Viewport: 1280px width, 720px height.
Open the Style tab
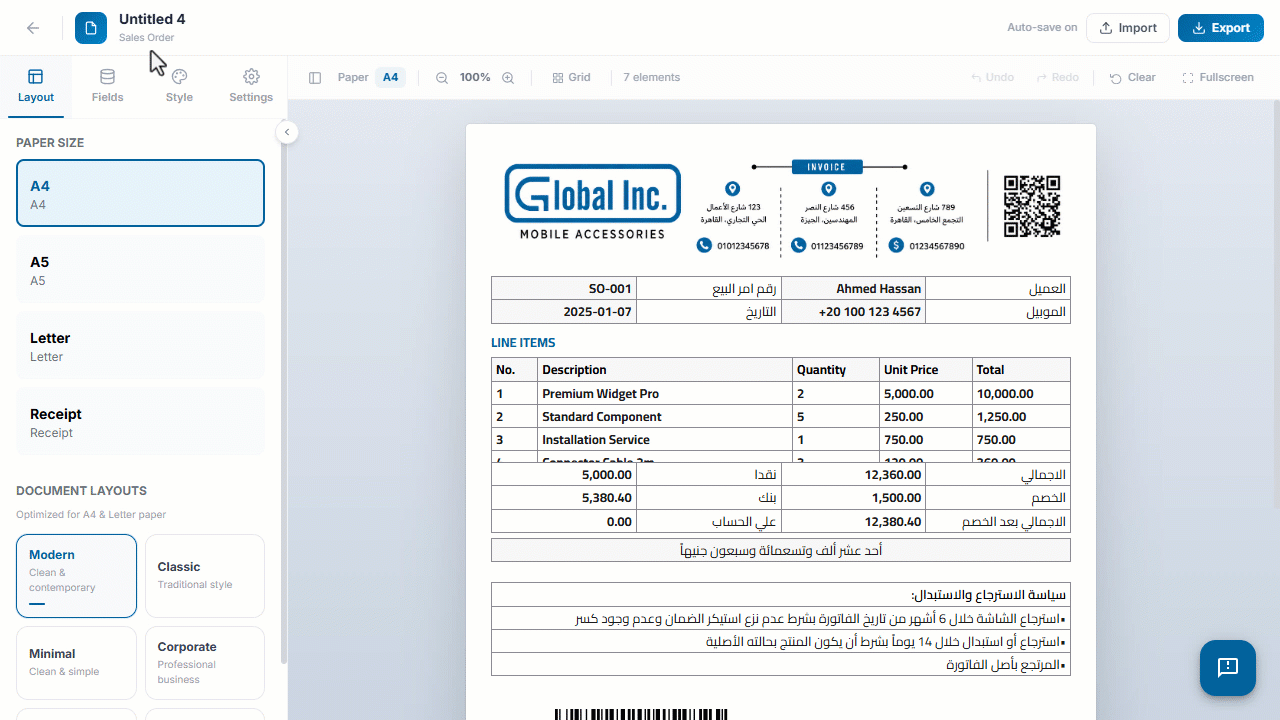pos(180,86)
